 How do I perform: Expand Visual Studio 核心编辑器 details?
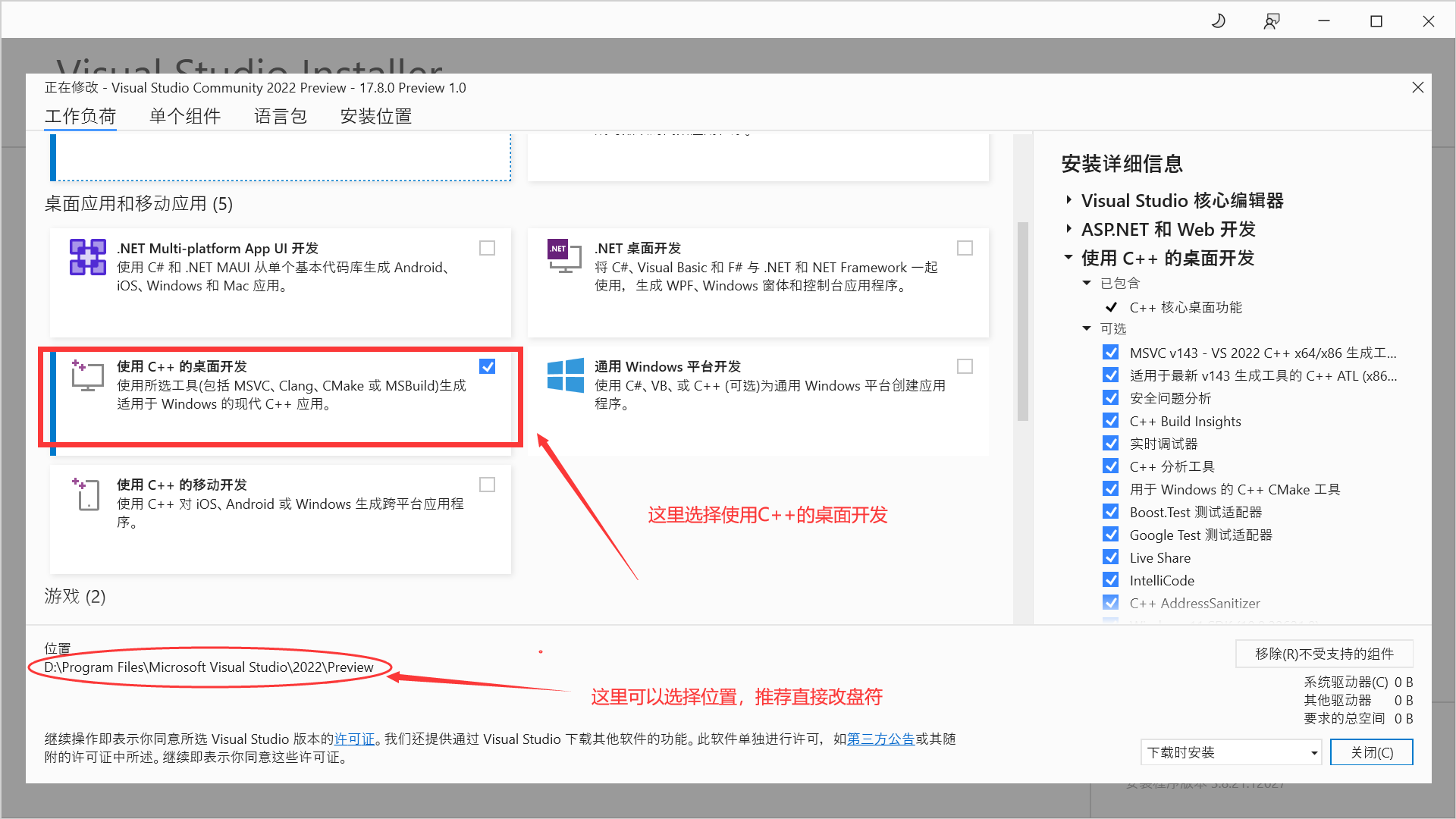(x=1068, y=200)
